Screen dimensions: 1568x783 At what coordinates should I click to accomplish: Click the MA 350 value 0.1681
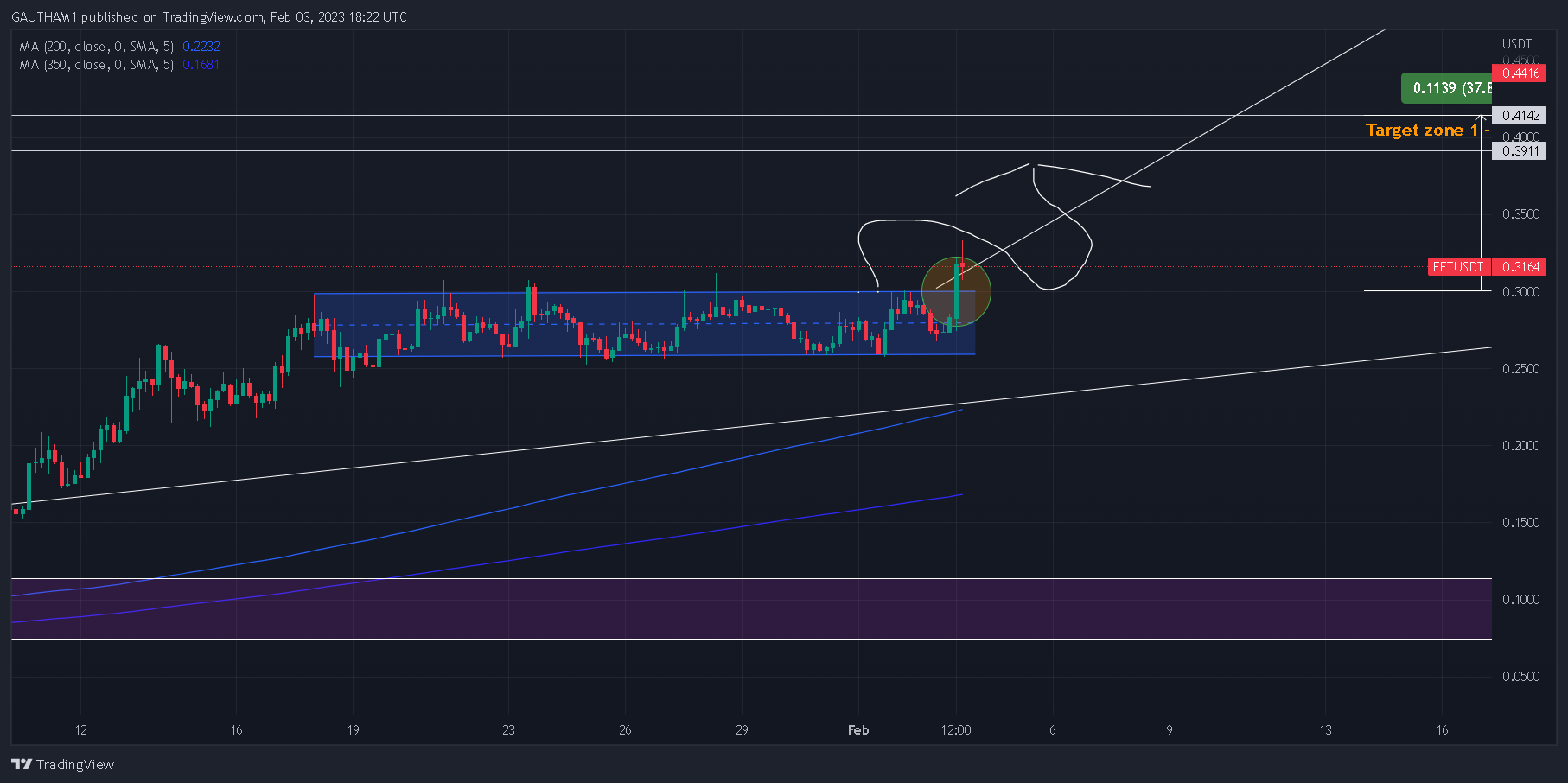coord(201,65)
